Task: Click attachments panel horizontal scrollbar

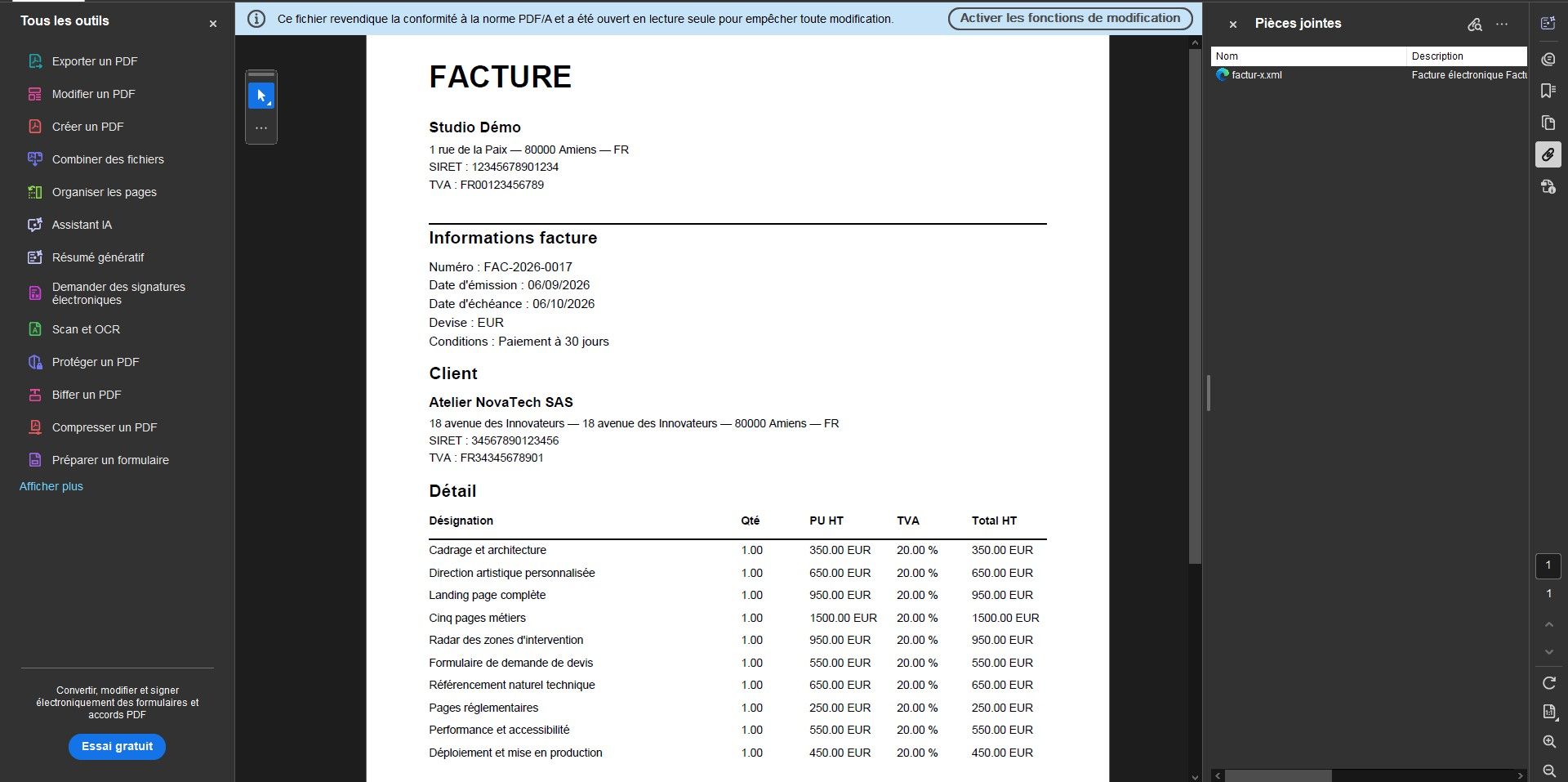Action: tap(1278, 775)
